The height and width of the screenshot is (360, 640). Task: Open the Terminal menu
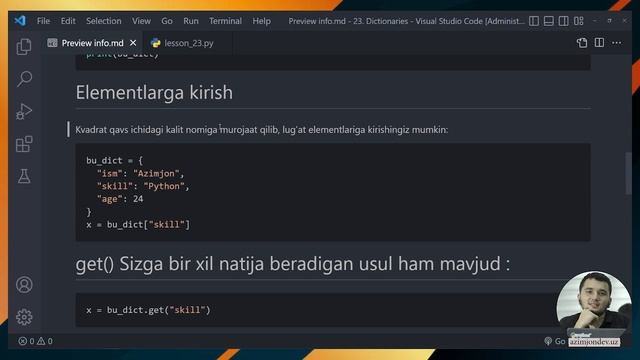225,21
